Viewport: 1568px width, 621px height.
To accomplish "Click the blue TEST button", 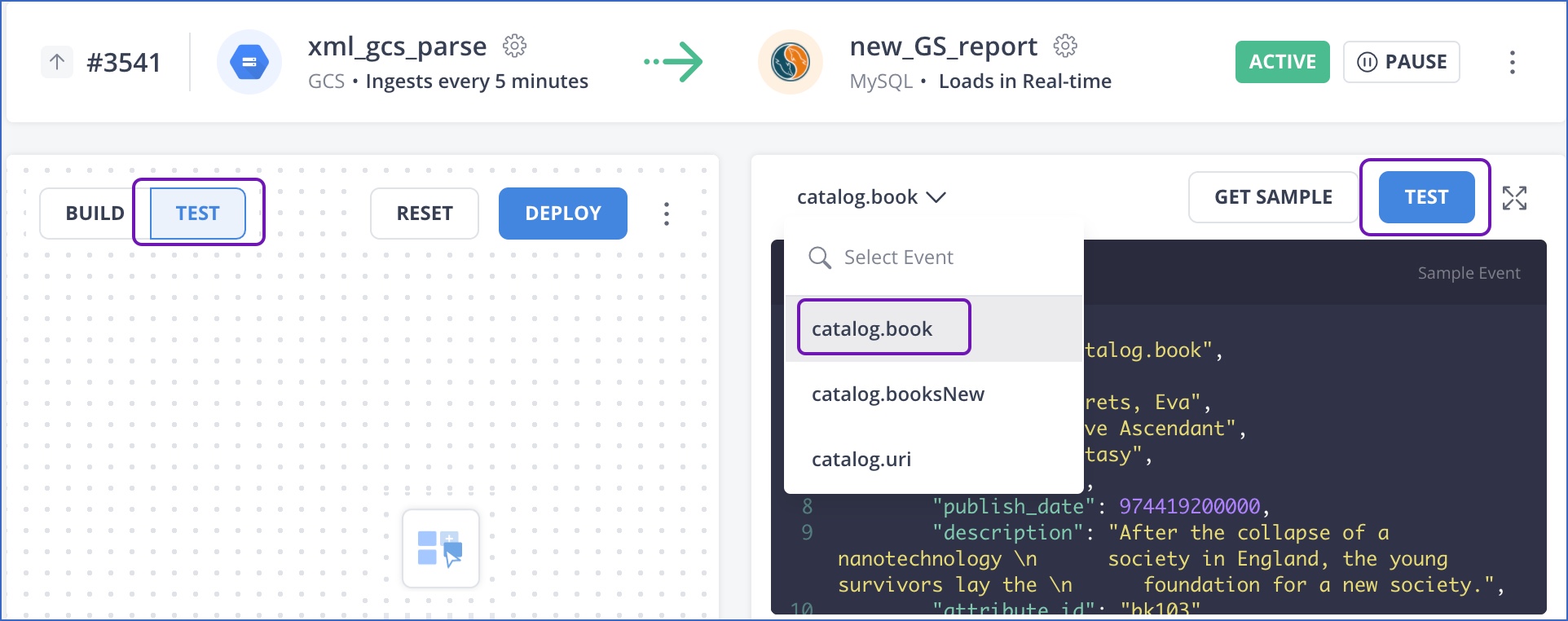I will [x=1426, y=197].
